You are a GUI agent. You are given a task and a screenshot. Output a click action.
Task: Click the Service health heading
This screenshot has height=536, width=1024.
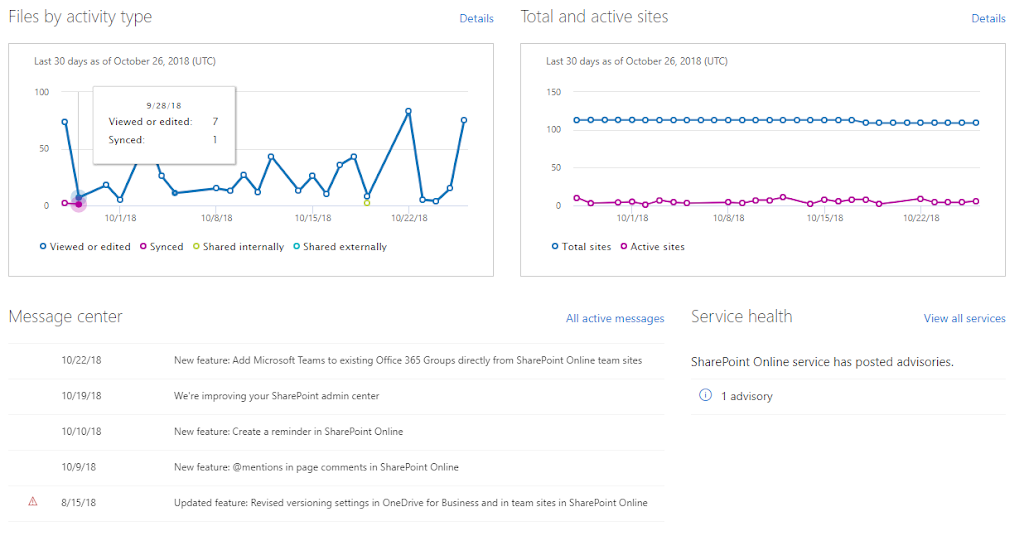(741, 317)
